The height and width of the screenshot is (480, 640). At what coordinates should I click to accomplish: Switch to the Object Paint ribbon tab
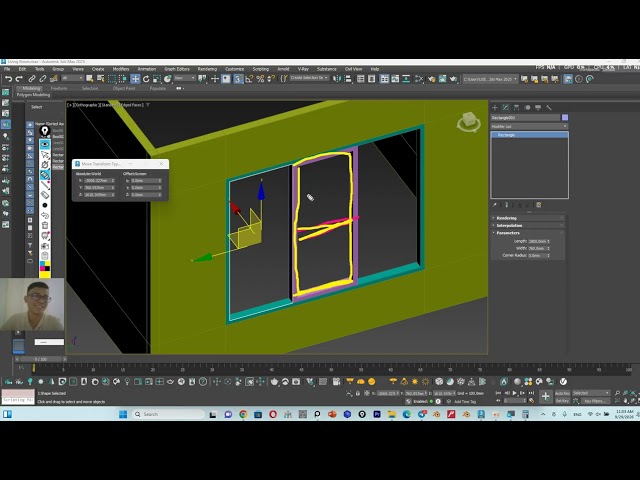(x=124, y=88)
